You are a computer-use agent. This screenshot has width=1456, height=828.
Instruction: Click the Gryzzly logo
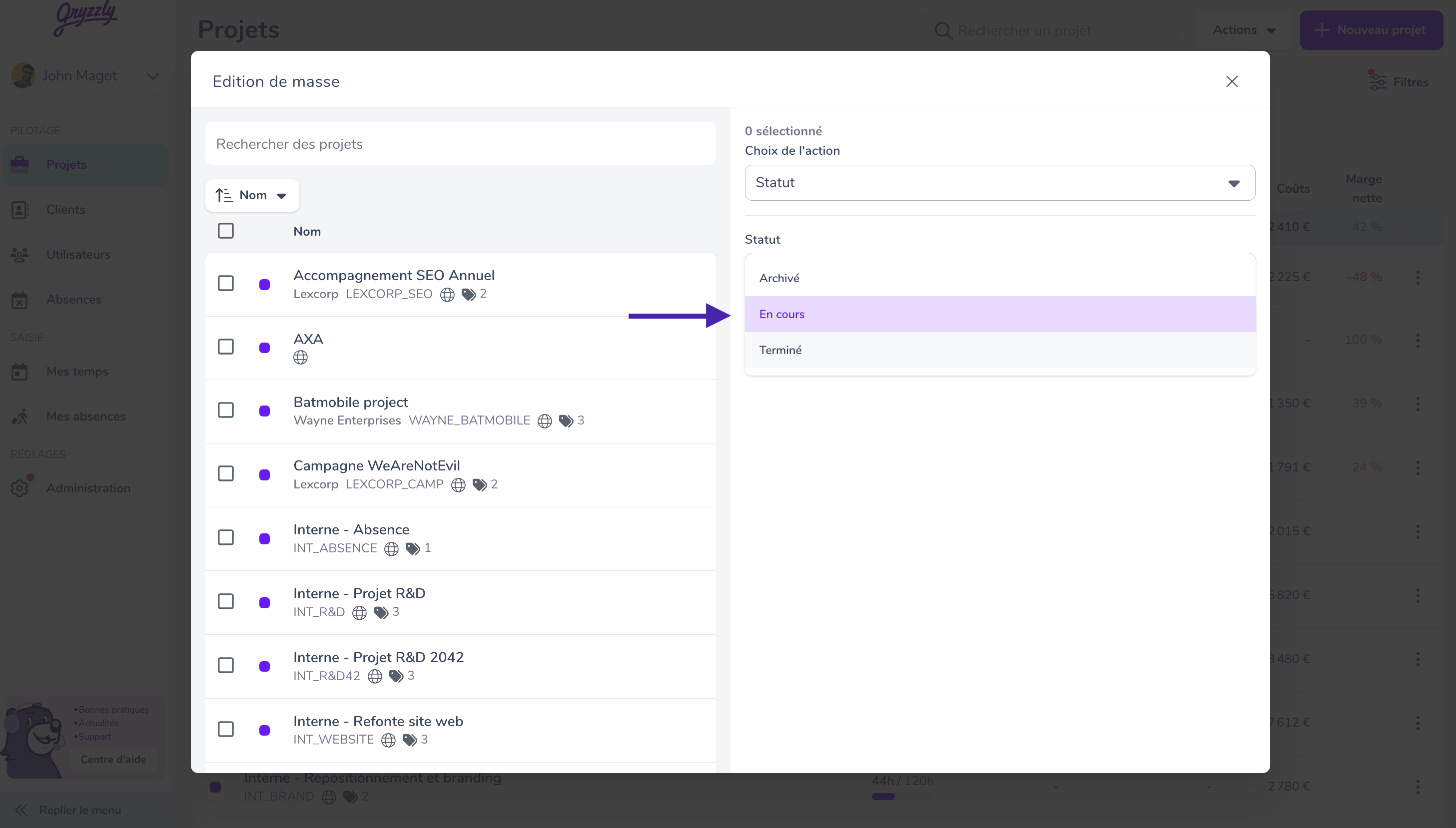click(85, 18)
